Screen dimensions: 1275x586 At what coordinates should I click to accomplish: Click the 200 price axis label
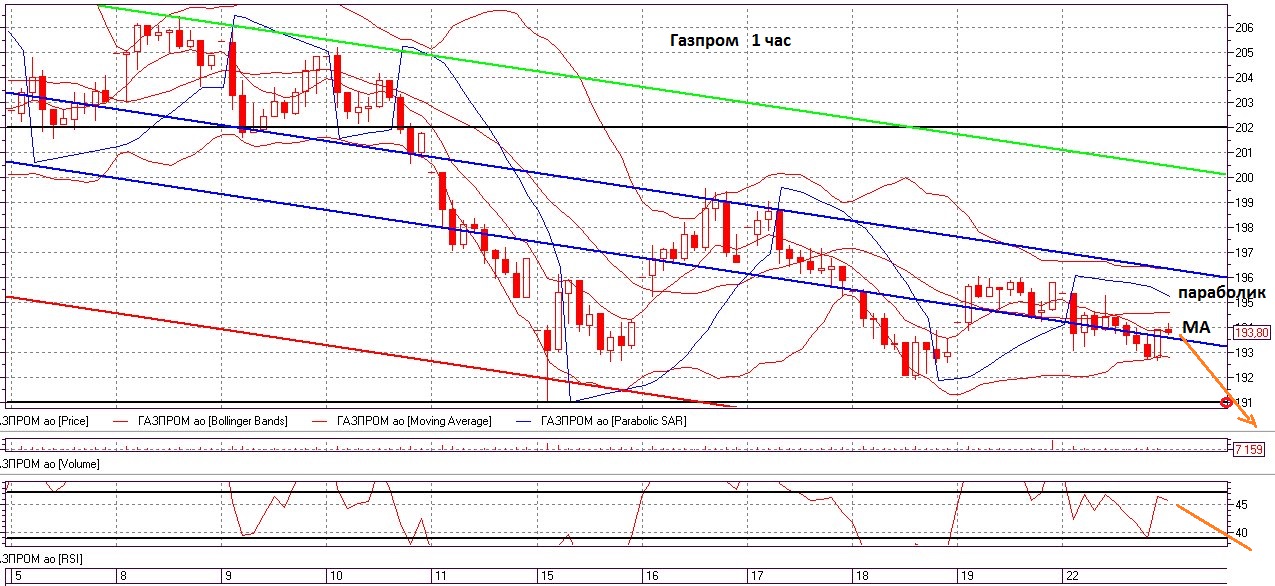click(x=1244, y=177)
